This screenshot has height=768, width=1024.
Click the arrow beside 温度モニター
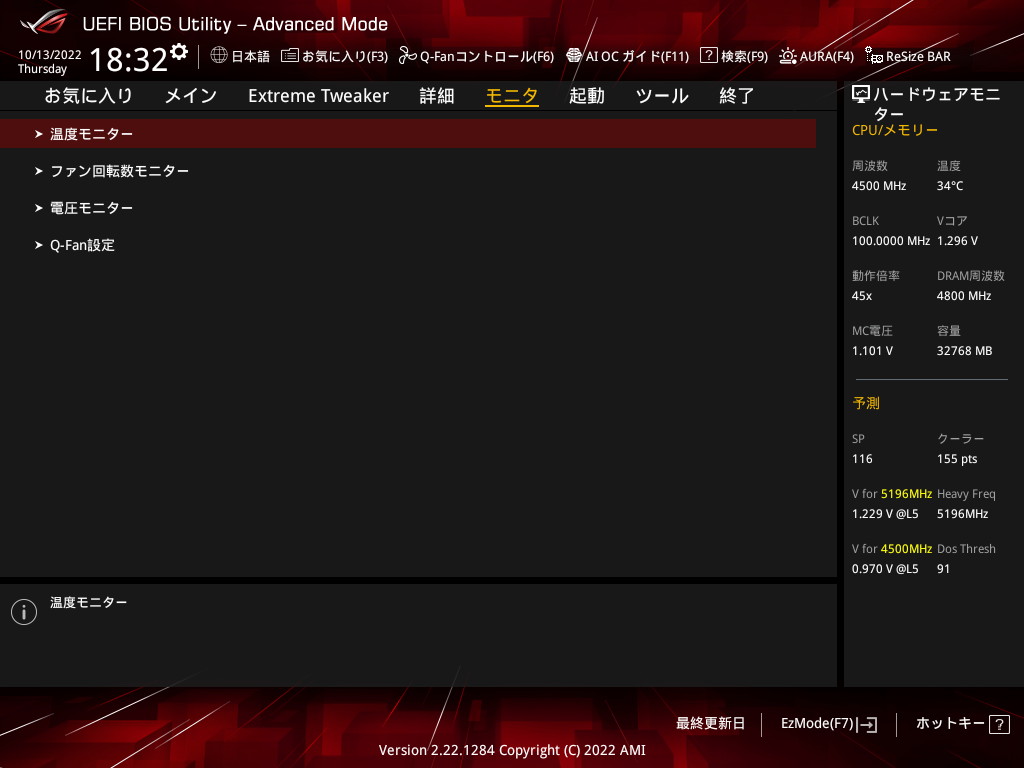click(39, 134)
